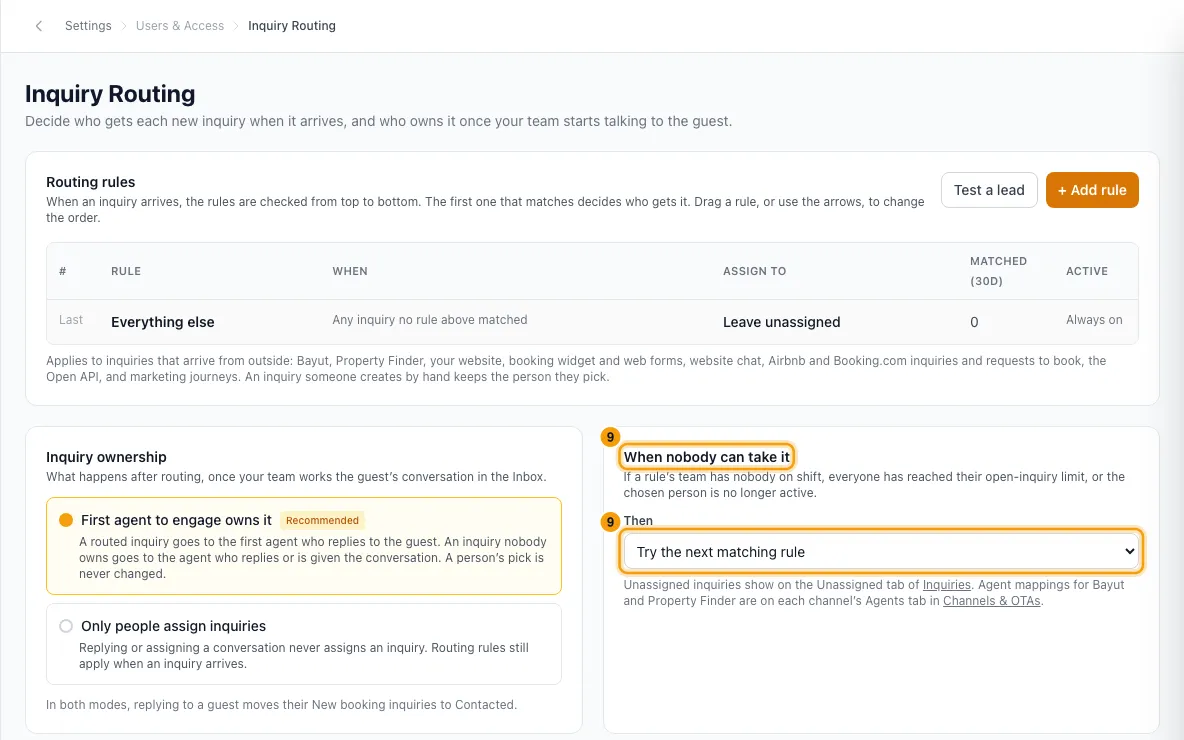The image size is (1184, 740).
Task: Click the ACTIVE column header
Action: 1087,271
